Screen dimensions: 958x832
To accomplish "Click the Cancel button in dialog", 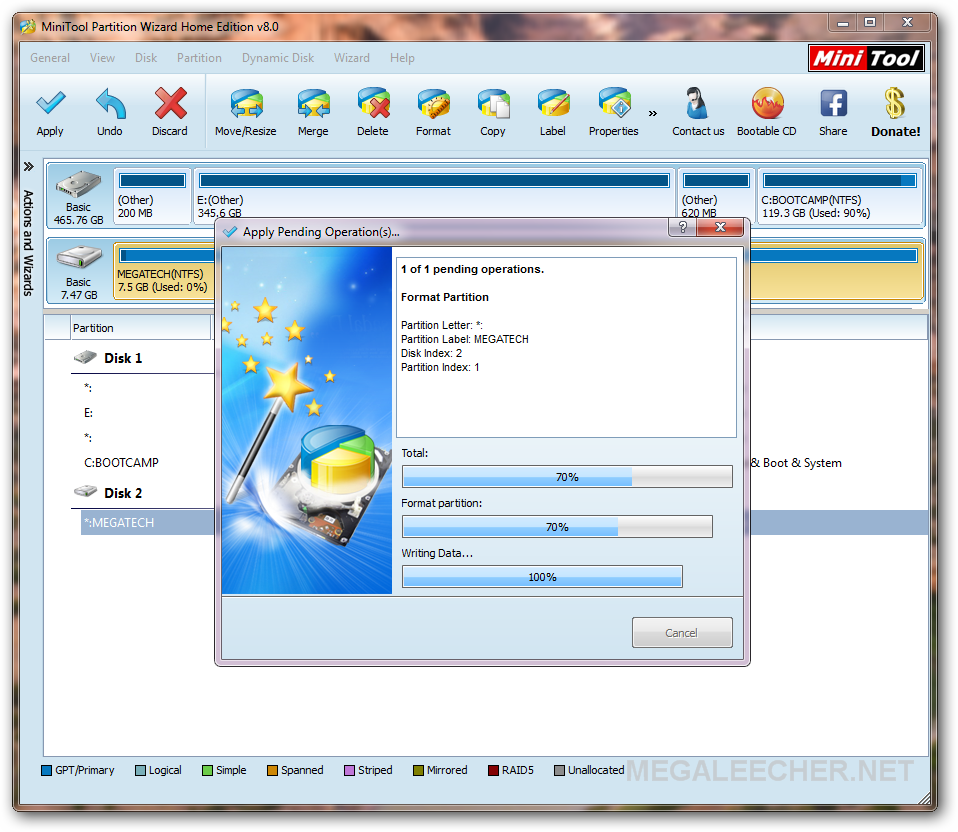I will tap(682, 633).
